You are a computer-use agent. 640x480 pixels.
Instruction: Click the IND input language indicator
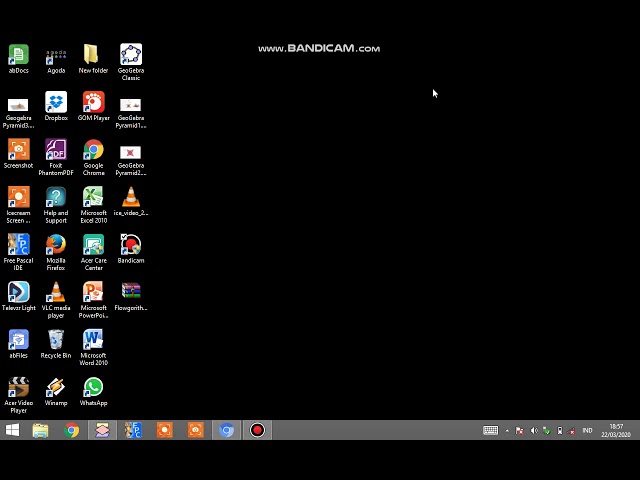point(587,430)
